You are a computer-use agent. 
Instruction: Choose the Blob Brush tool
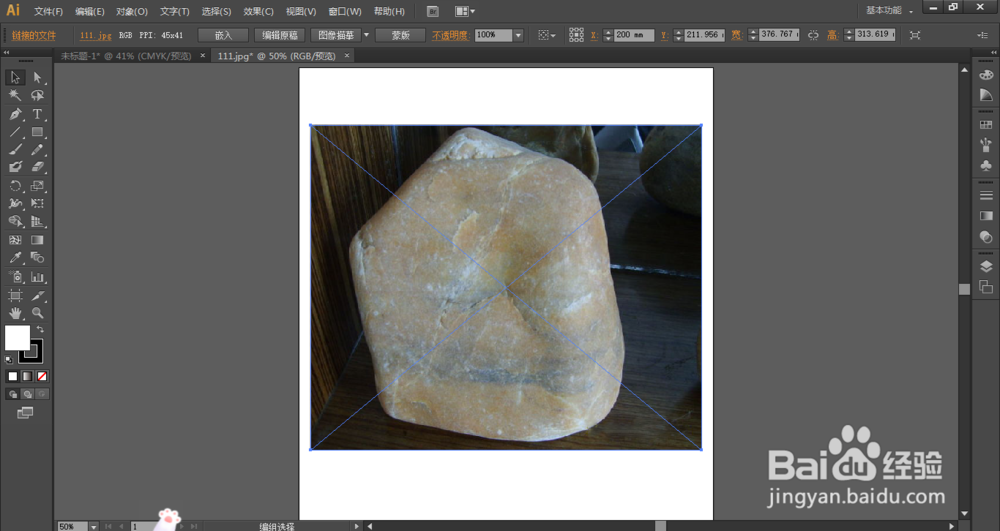coord(15,167)
